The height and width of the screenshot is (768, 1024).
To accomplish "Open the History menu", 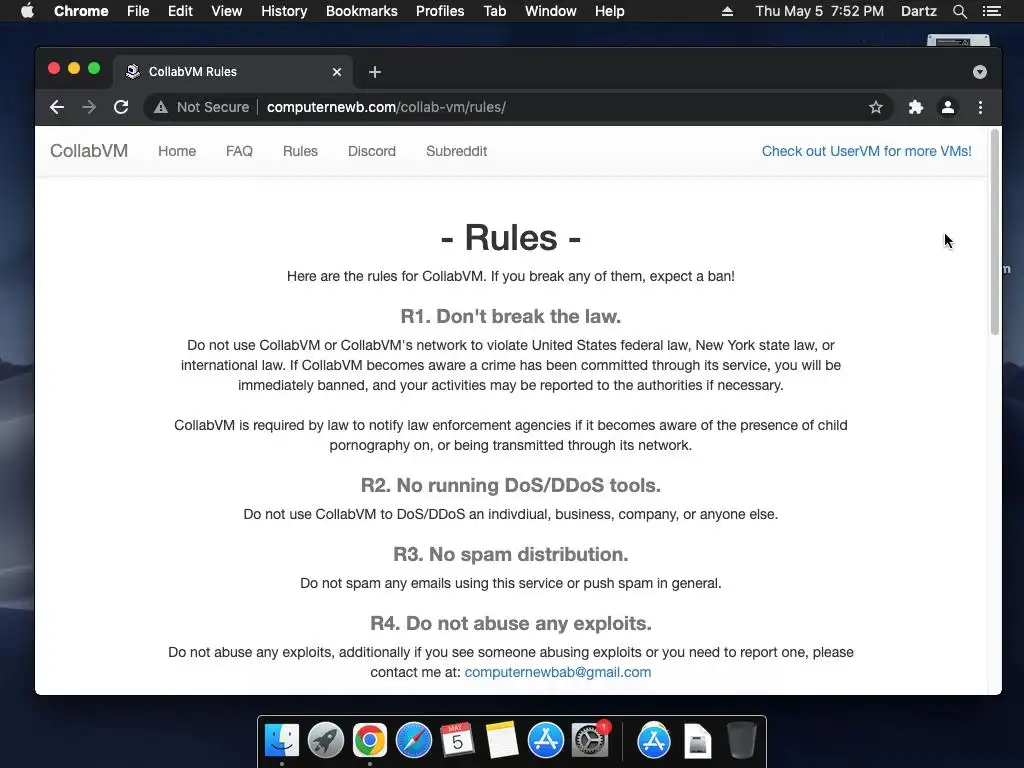I will tap(284, 11).
